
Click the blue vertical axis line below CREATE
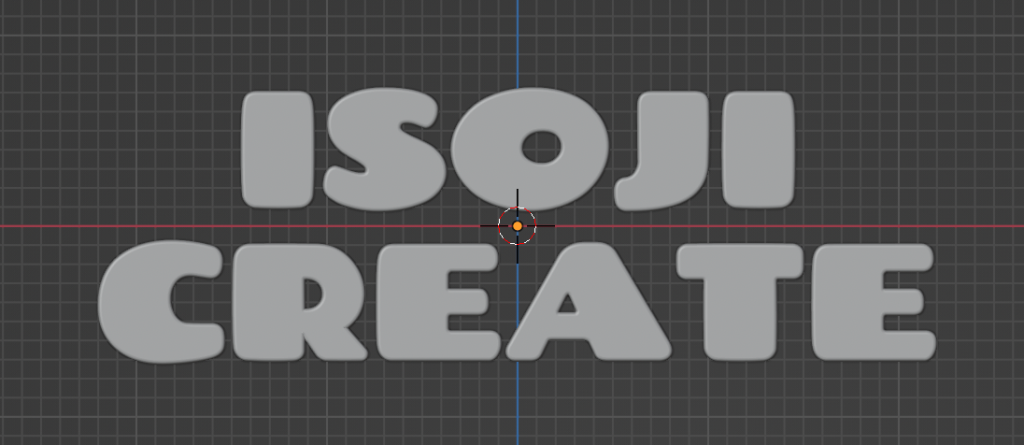(518, 410)
